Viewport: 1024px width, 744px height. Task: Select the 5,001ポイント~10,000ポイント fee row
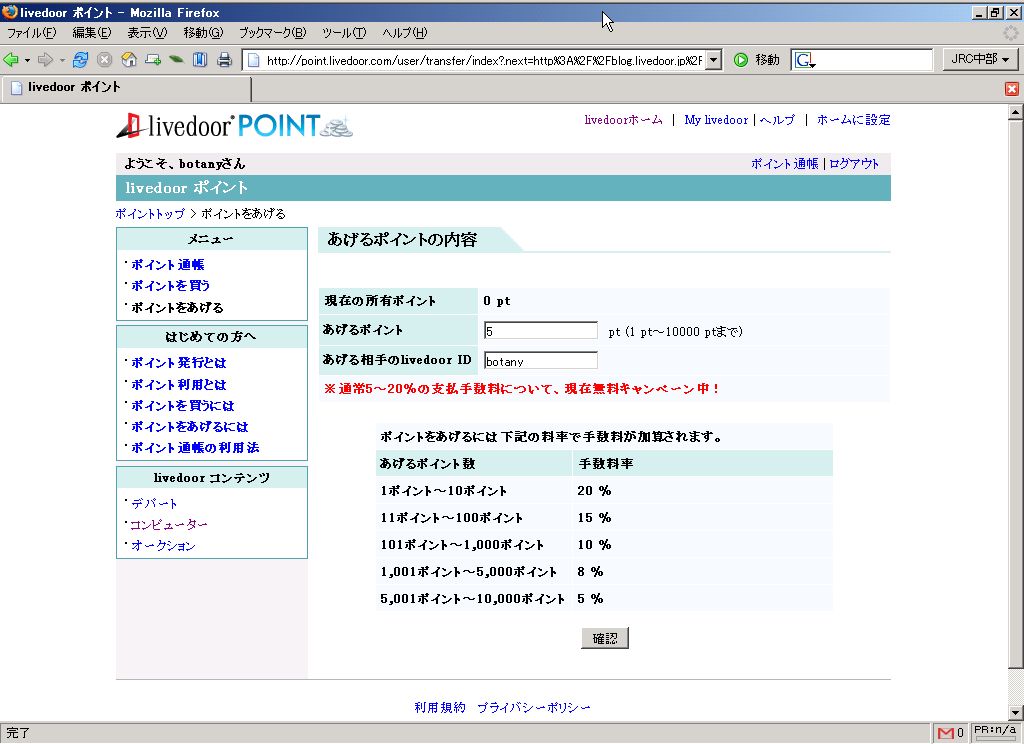pyautogui.click(x=604, y=598)
